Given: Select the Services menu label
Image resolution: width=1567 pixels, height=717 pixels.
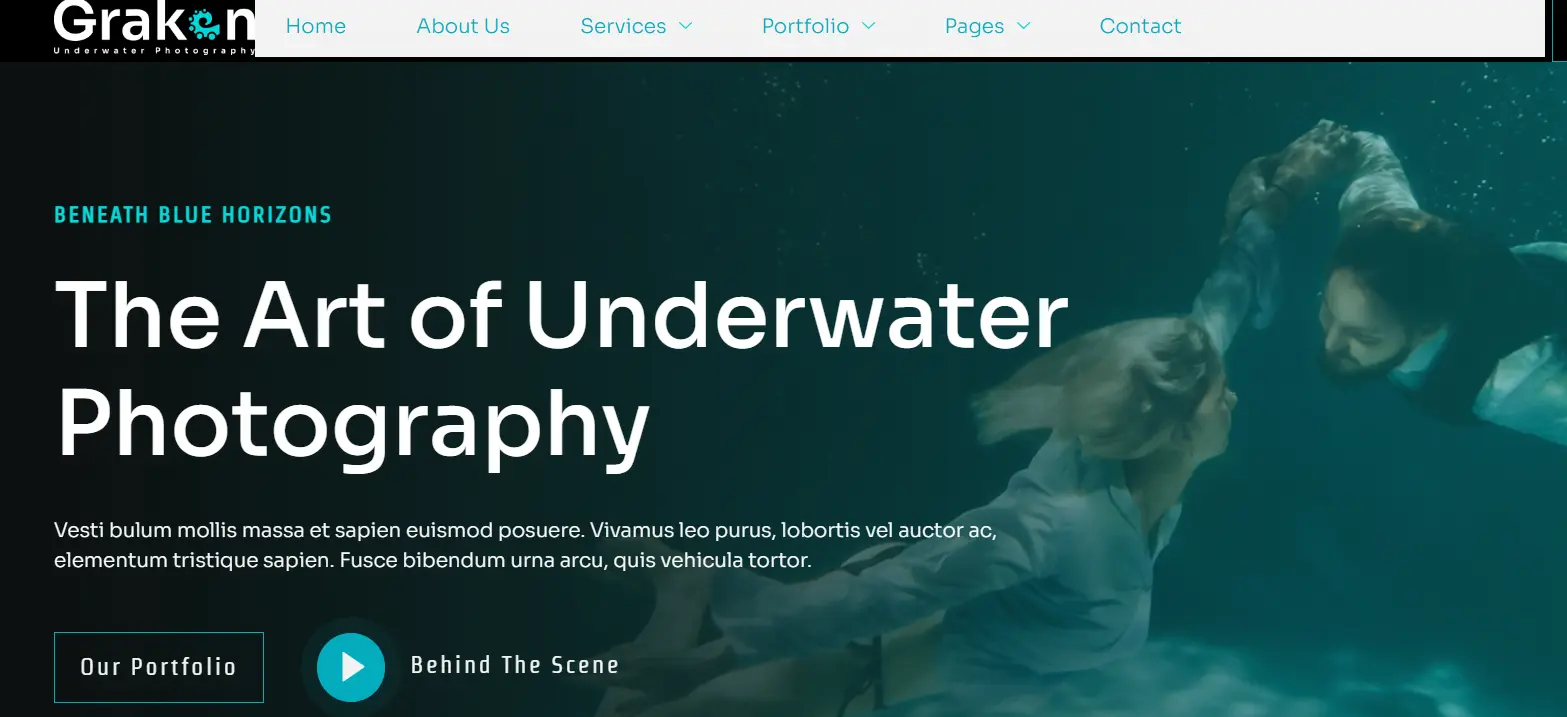Looking at the screenshot, I should [623, 26].
